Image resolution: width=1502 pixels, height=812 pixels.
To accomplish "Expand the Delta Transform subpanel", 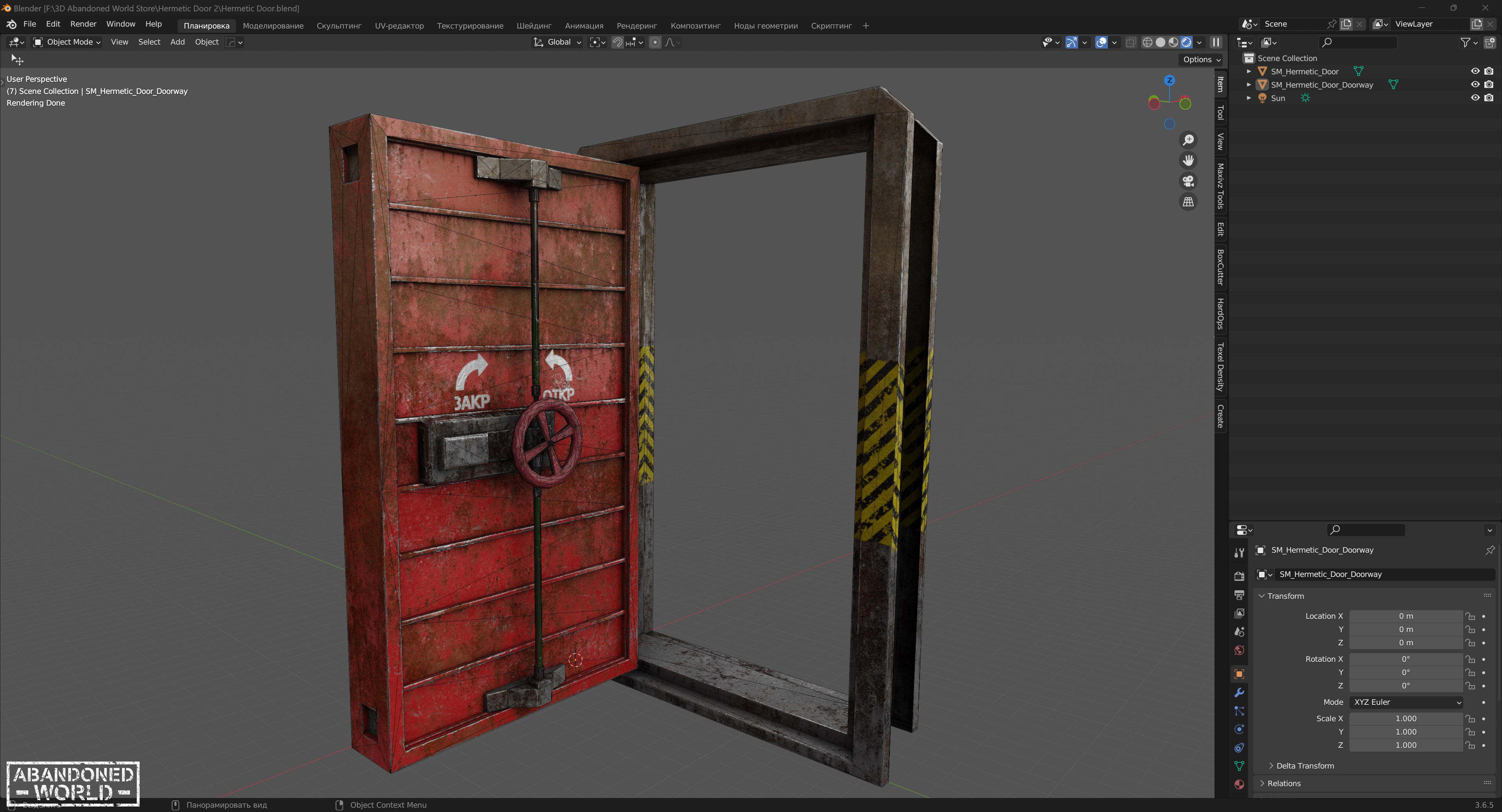I will coord(1271,766).
